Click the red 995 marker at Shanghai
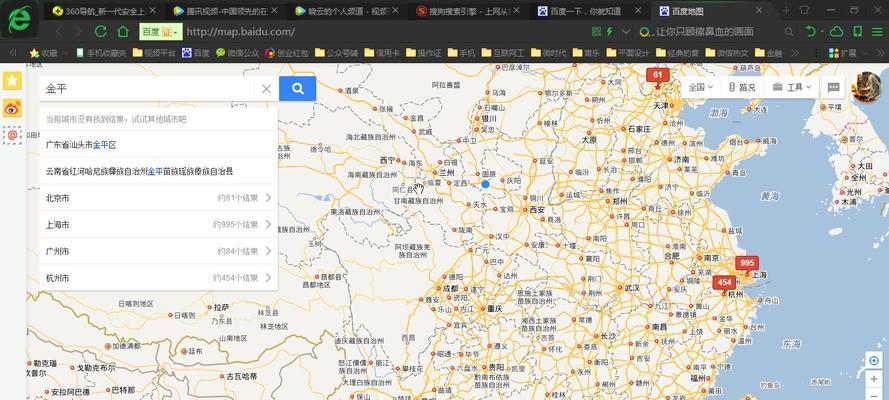The height and width of the screenshot is (400, 889). [x=747, y=263]
